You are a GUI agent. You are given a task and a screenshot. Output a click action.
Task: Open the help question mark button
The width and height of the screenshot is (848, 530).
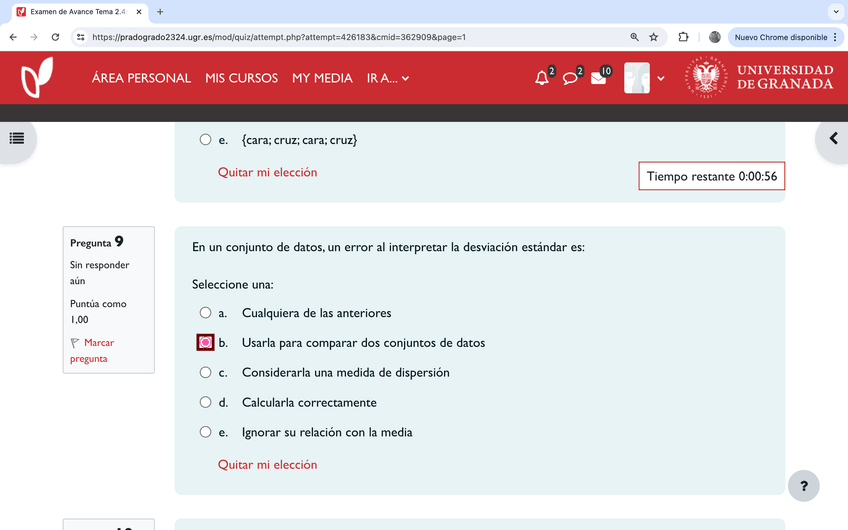(x=803, y=486)
